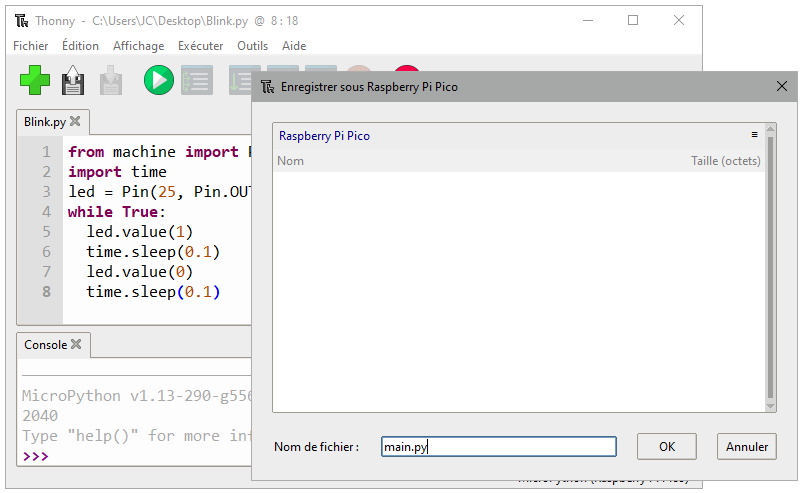Screen dimensions: 803x493
Task: Close the Enregistrer sous Raspberry Pi Pico dialog
Action: (x=781, y=87)
